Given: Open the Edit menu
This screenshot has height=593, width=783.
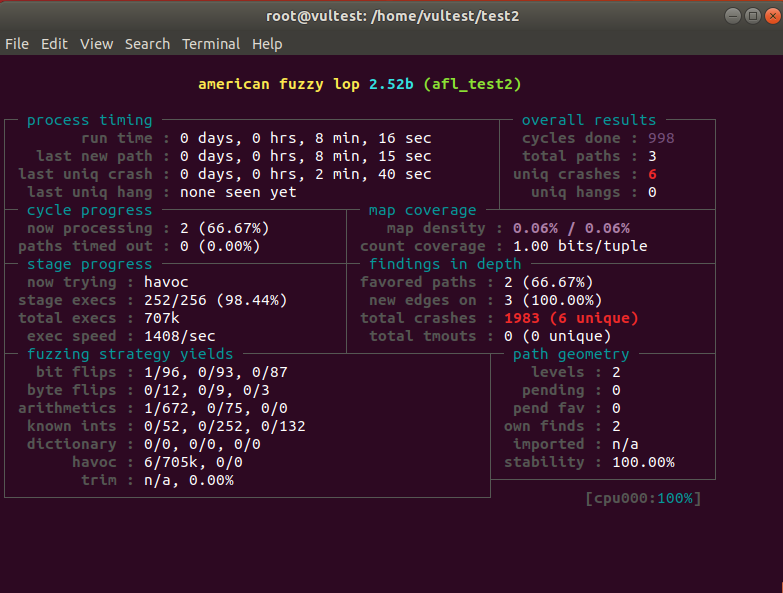Looking at the screenshot, I should click(54, 44).
